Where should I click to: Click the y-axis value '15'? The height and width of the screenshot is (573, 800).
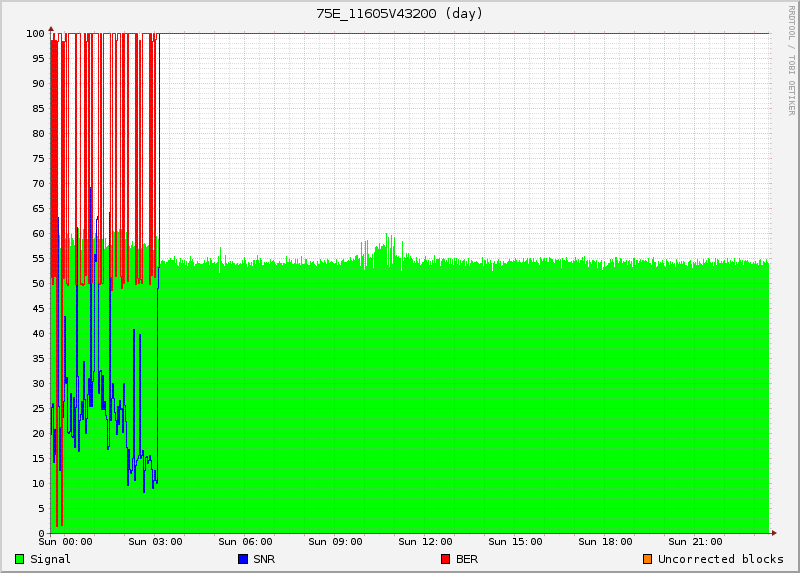click(x=38, y=459)
